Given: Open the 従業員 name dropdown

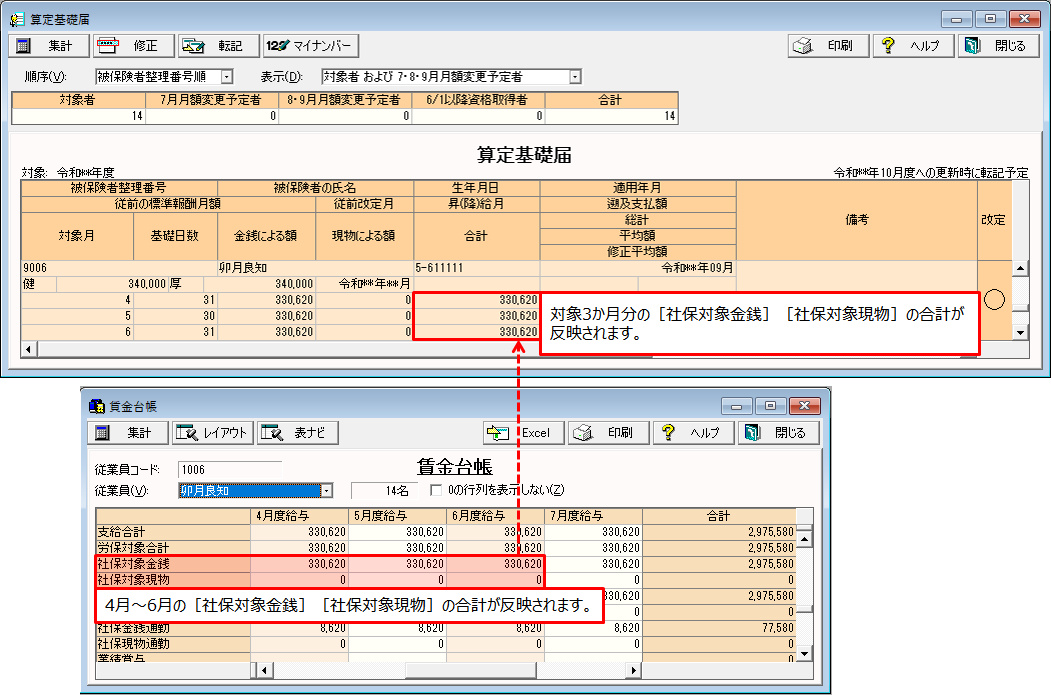Looking at the screenshot, I should click(x=326, y=490).
